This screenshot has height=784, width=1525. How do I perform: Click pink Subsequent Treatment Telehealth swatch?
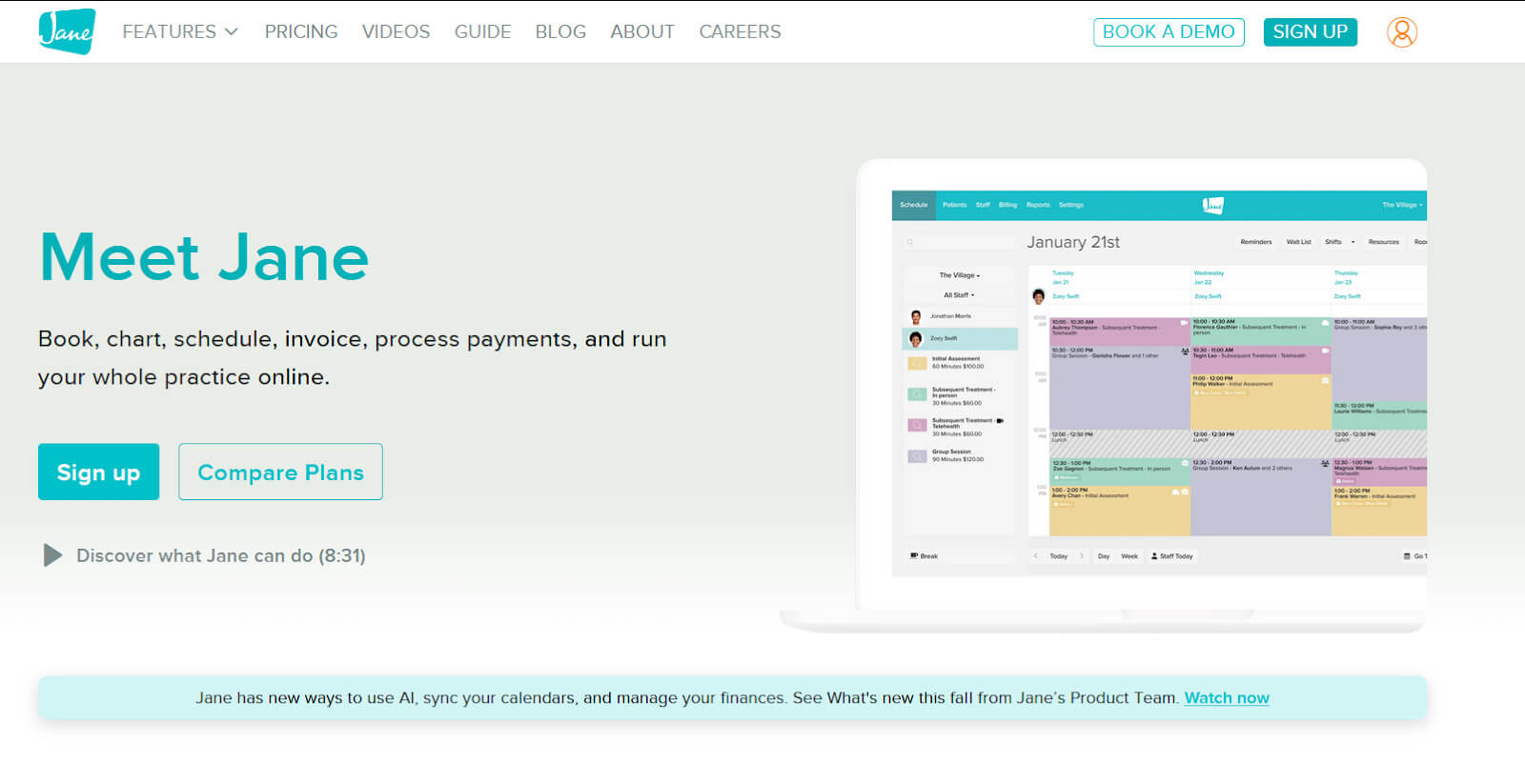click(x=917, y=426)
